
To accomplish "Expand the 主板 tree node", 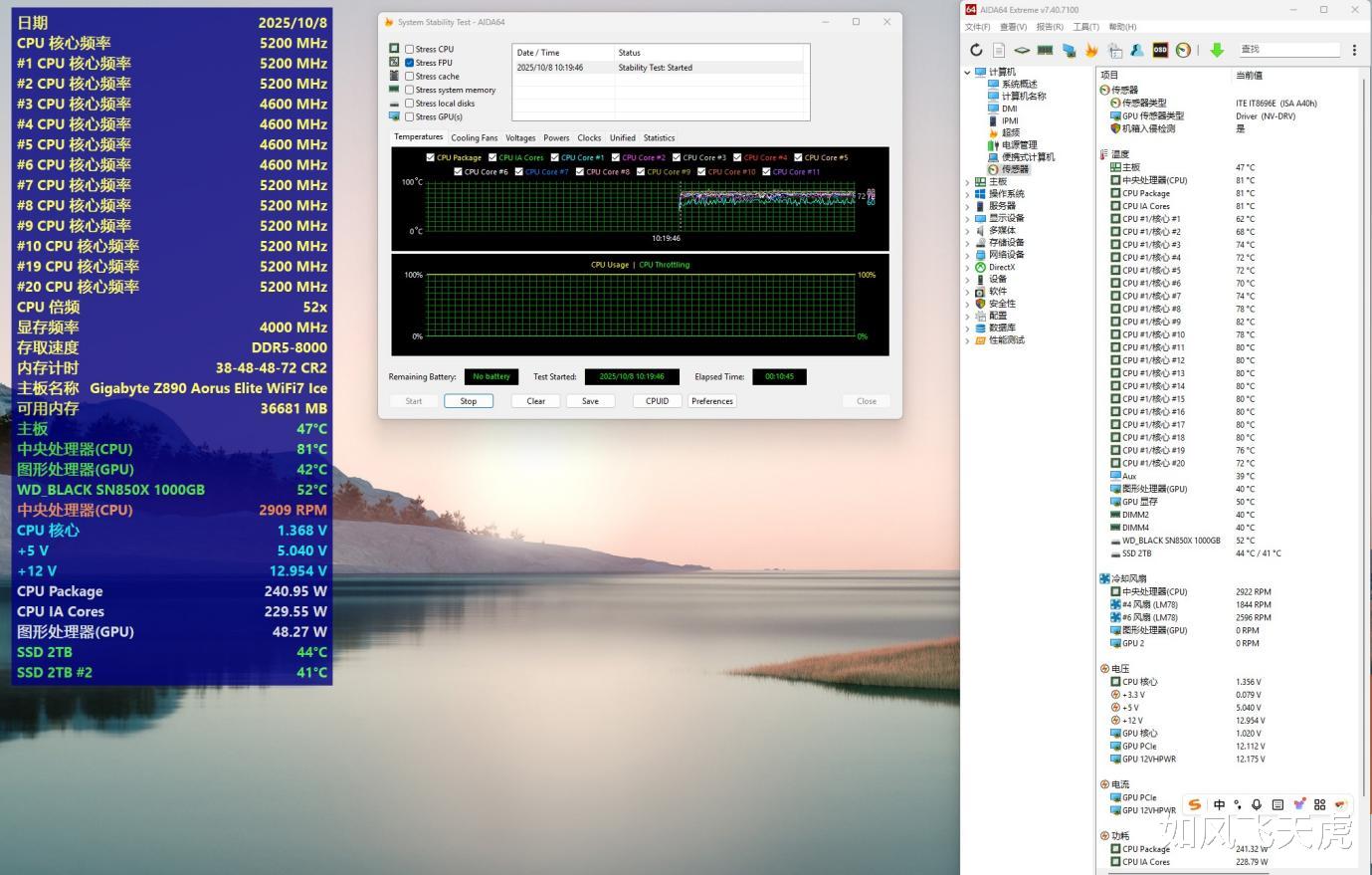I will 967,182.
